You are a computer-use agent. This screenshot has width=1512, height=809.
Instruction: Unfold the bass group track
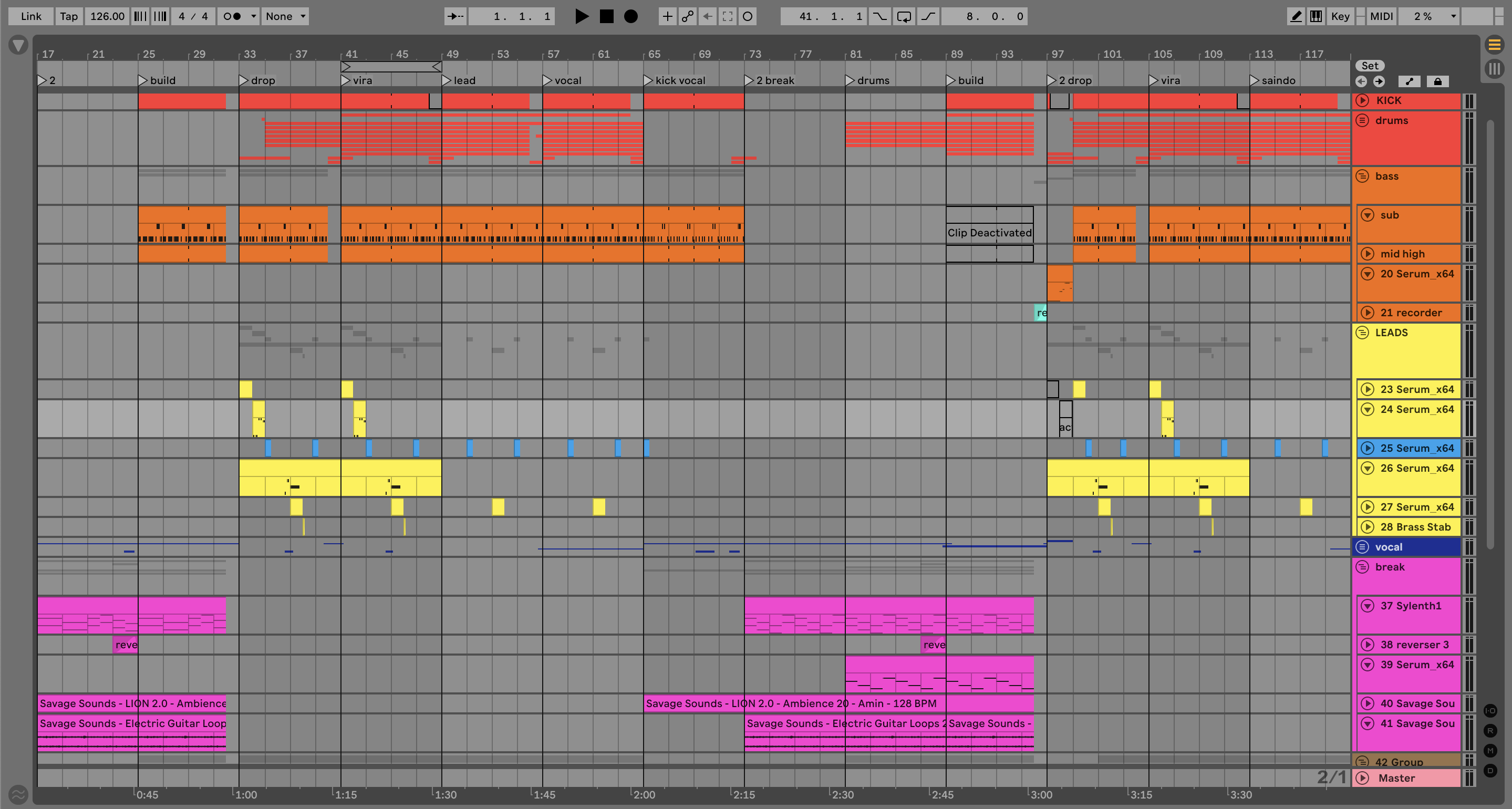point(1362,176)
